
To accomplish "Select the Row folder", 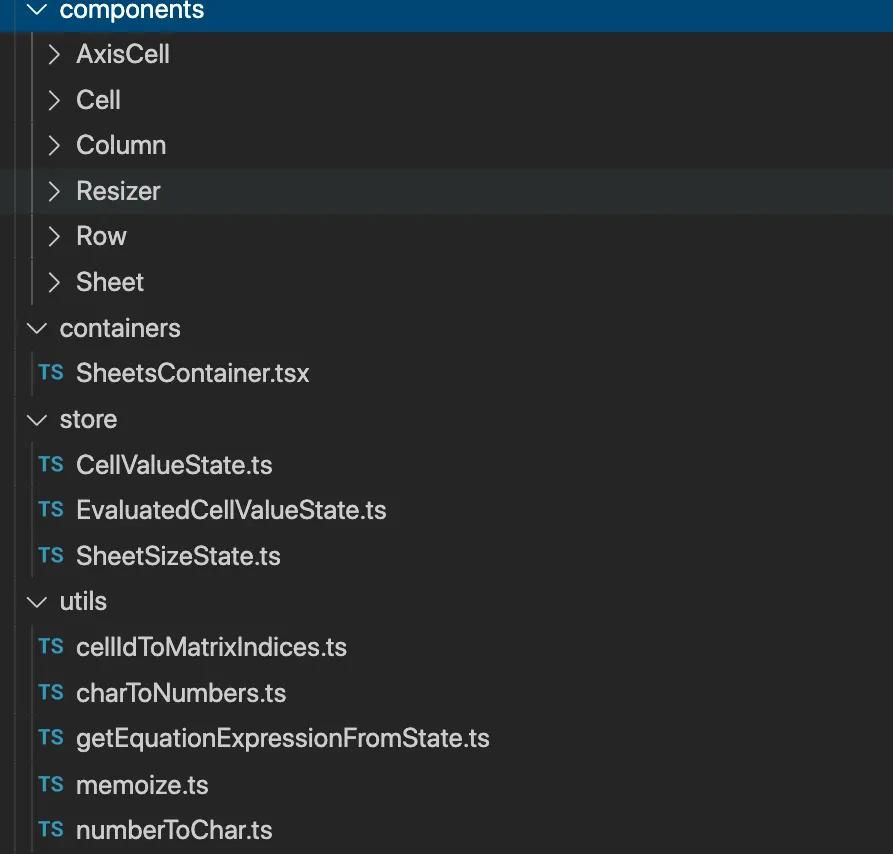I will click(100, 236).
